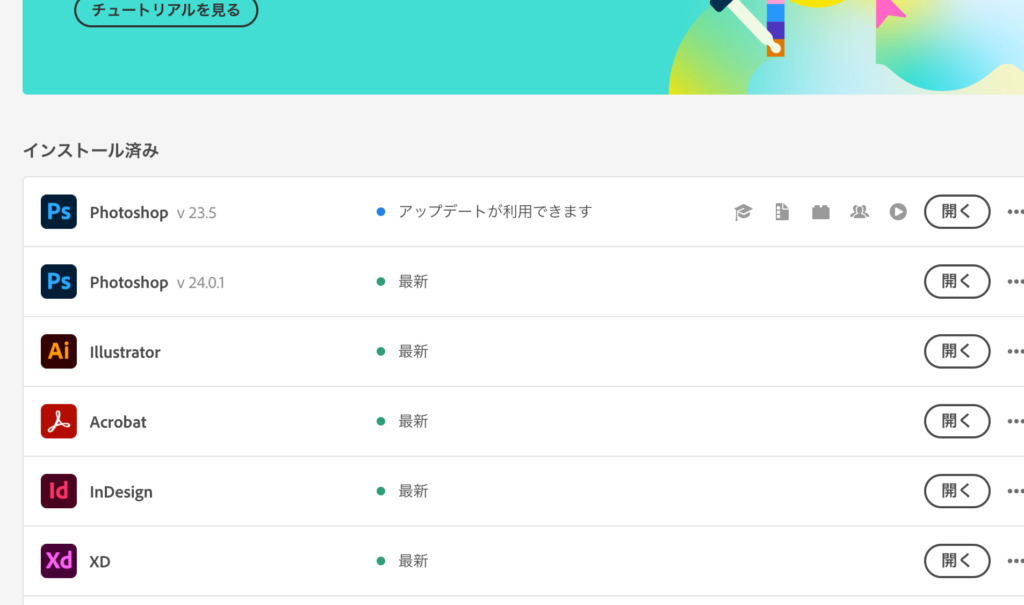Click 最新 status in XD row
Viewport: 1024px width, 605px height.
413,561
